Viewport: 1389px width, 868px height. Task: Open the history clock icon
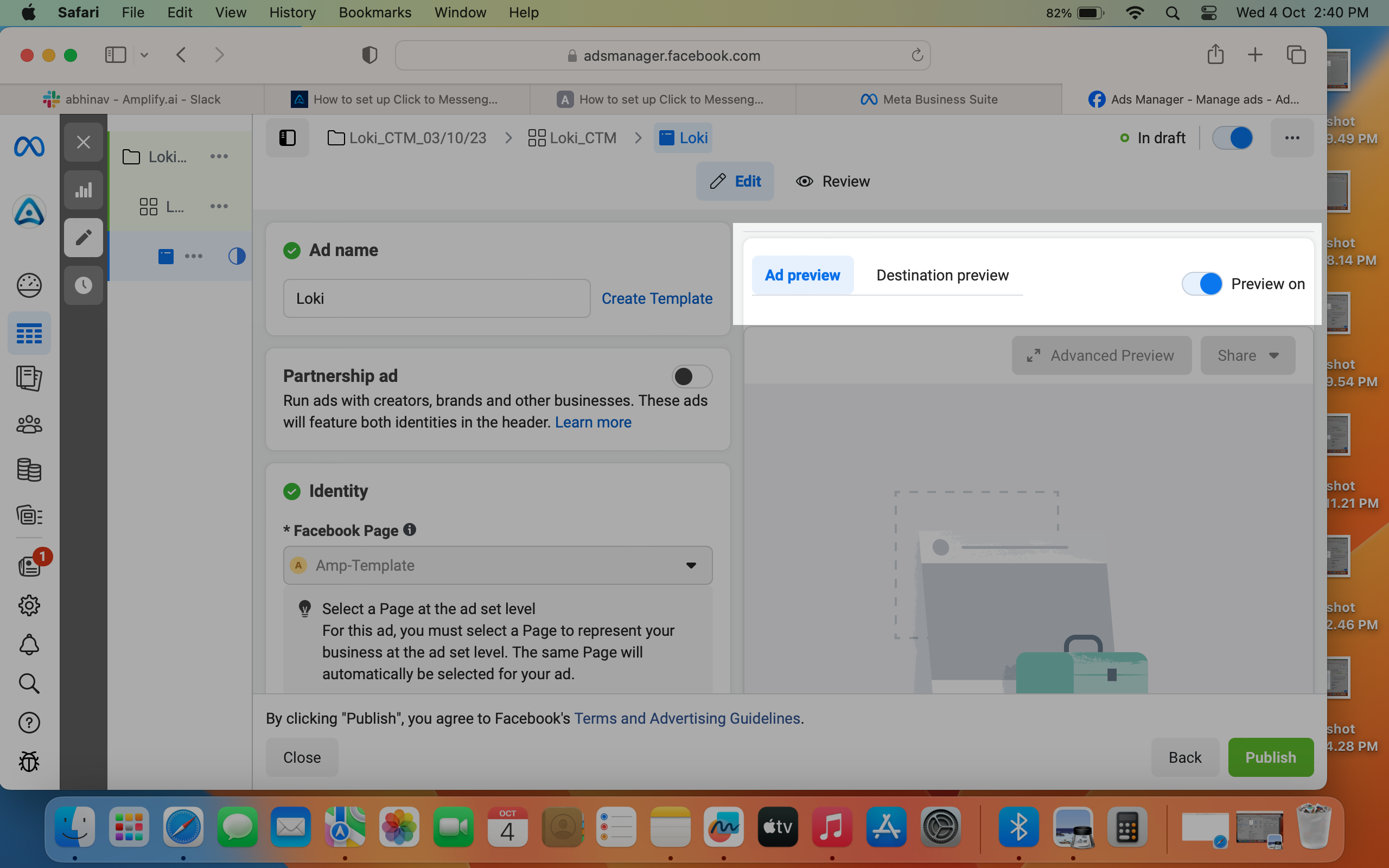point(83,285)
